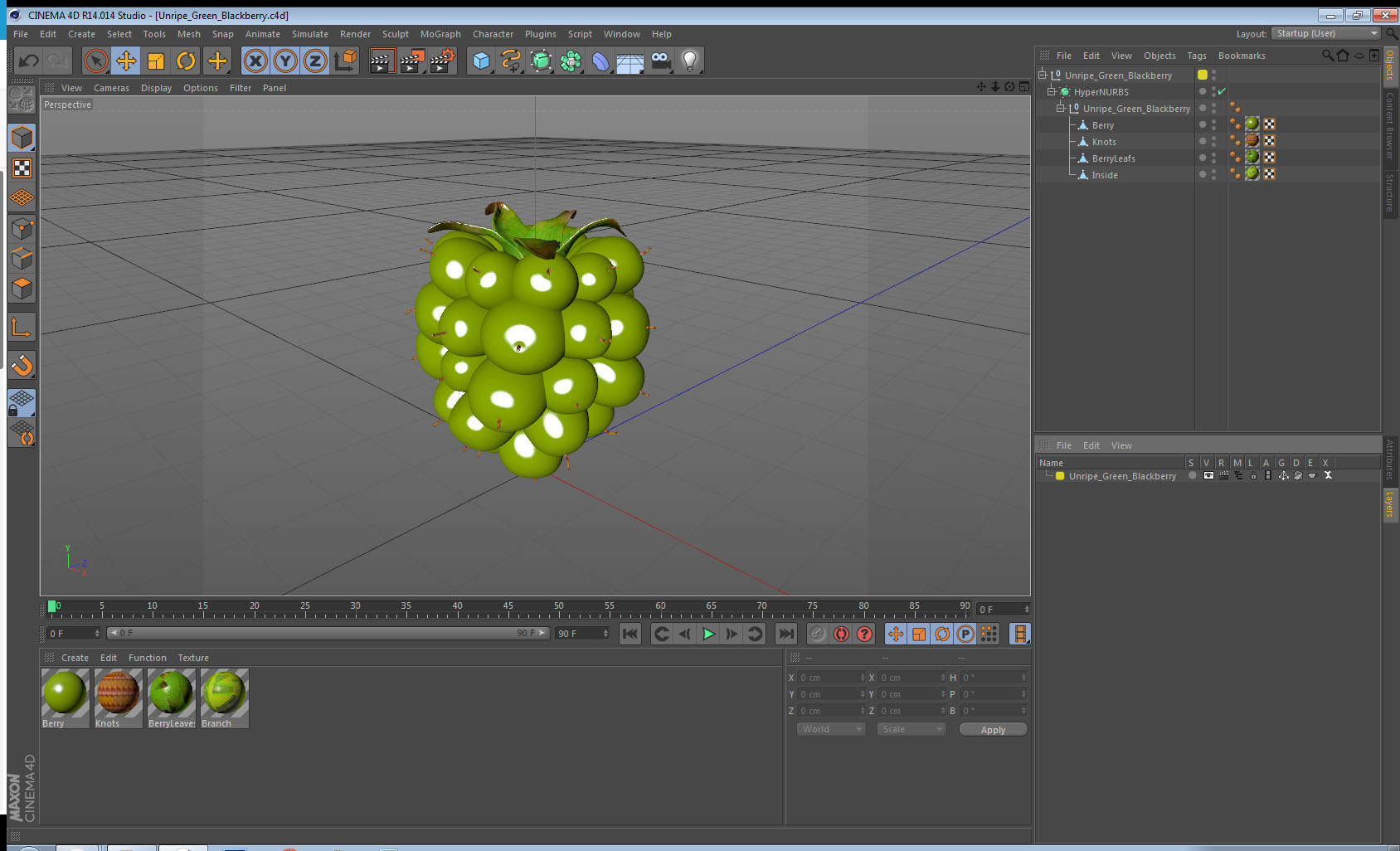Viewport: 1400px width, 851px height.
Task: Open the MoGraph menu
Action: tap(440, 34)
